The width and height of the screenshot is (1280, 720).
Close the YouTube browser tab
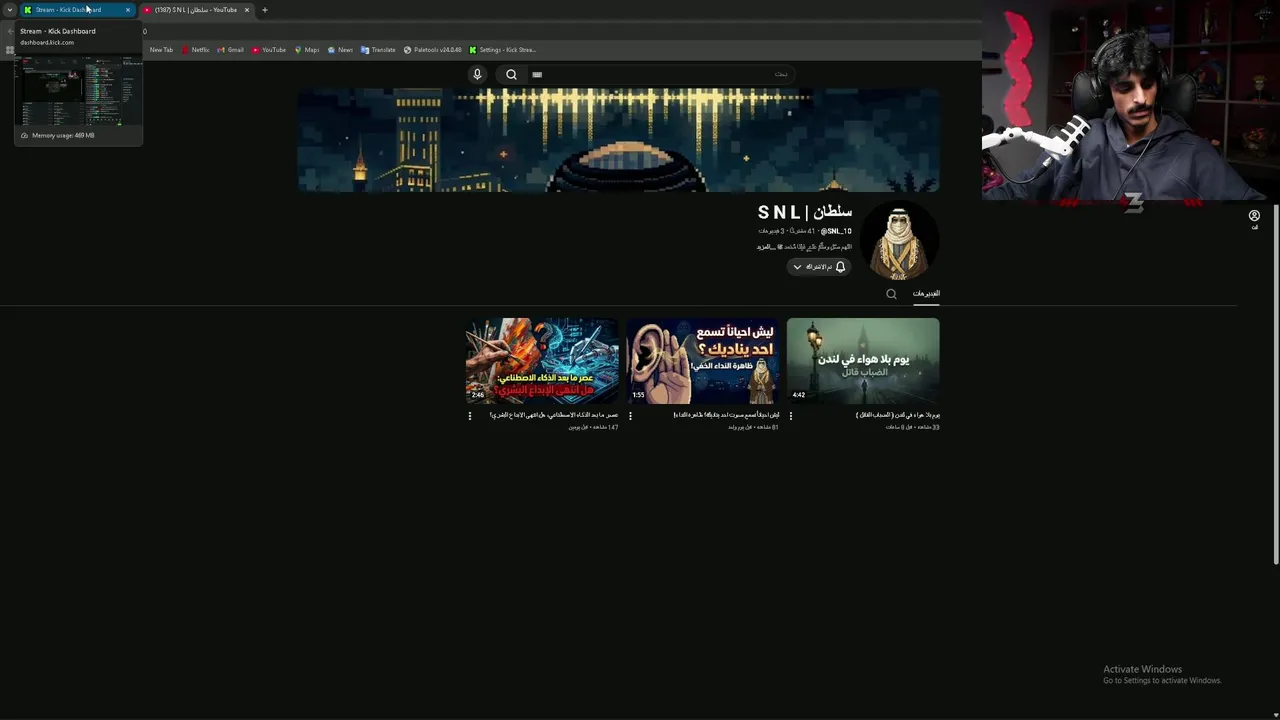247,10
